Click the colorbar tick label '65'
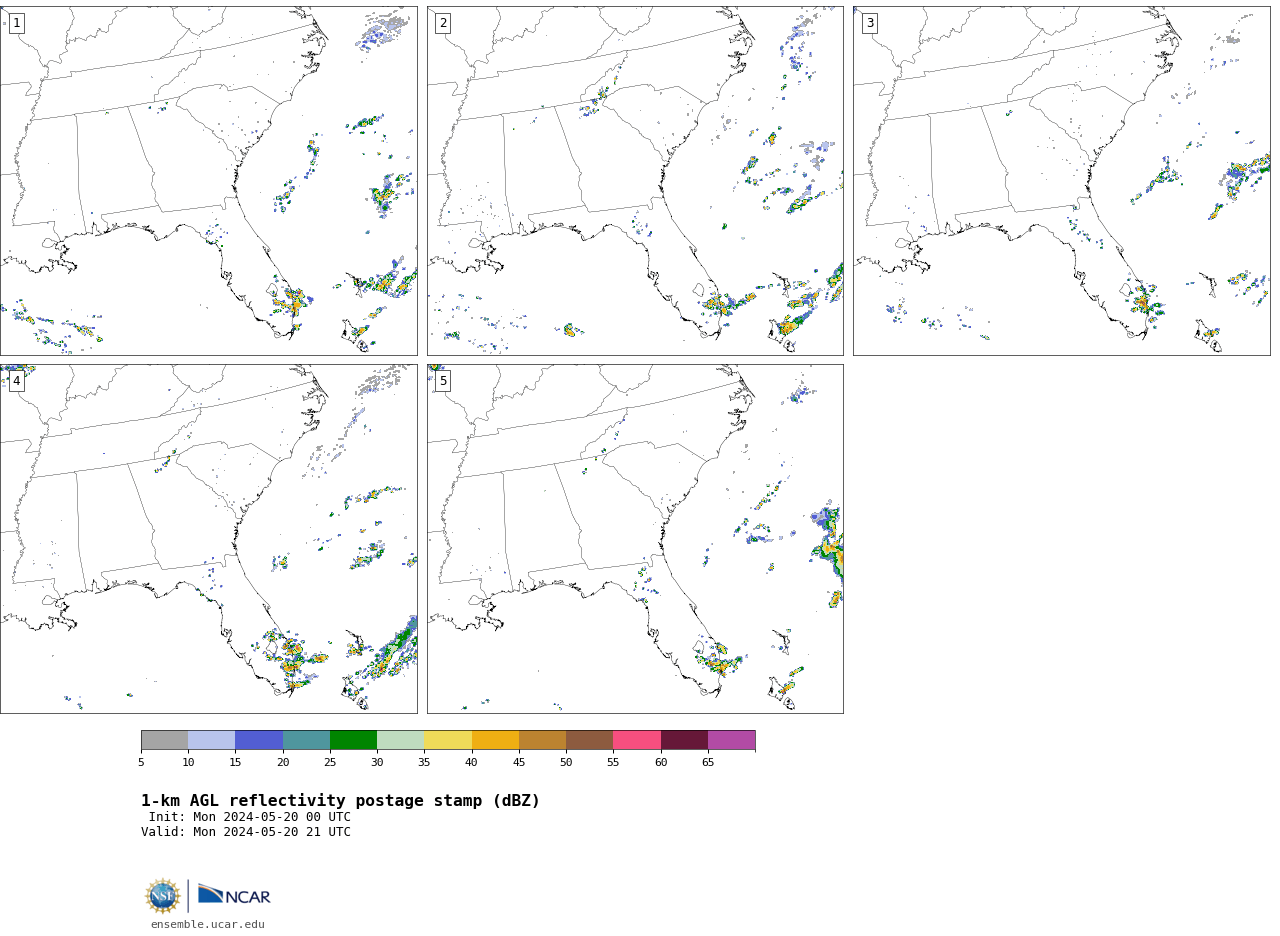This screenshot has height=936, width=1280. click(708, 763)
